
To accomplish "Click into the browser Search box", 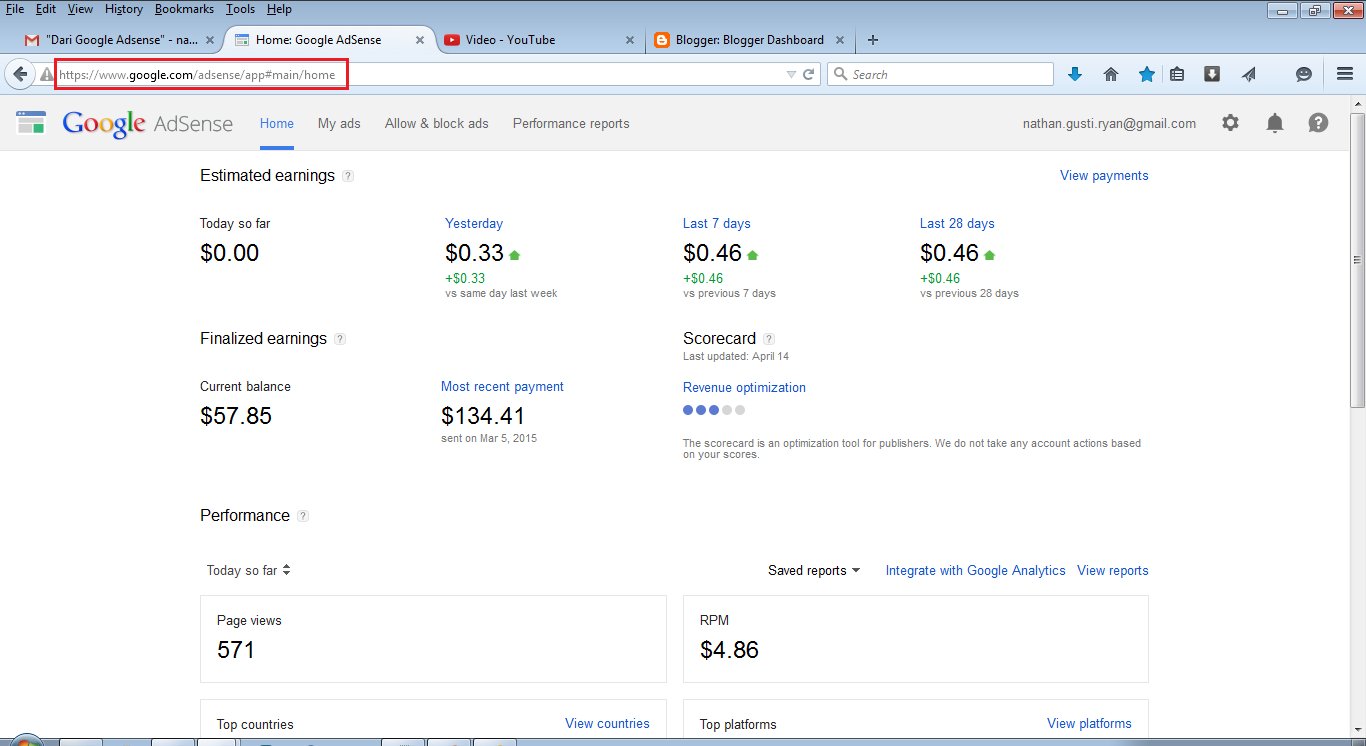I will pos(940,74).
